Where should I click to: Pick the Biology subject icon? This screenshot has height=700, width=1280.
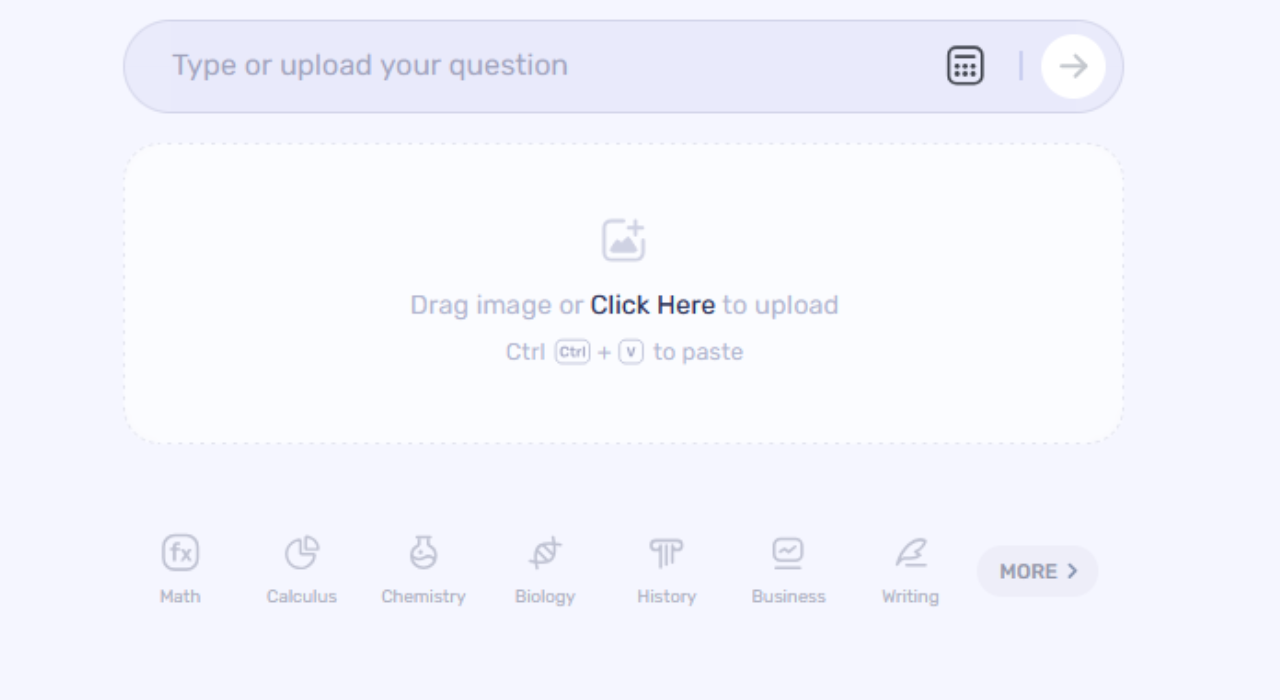point(545,552)
